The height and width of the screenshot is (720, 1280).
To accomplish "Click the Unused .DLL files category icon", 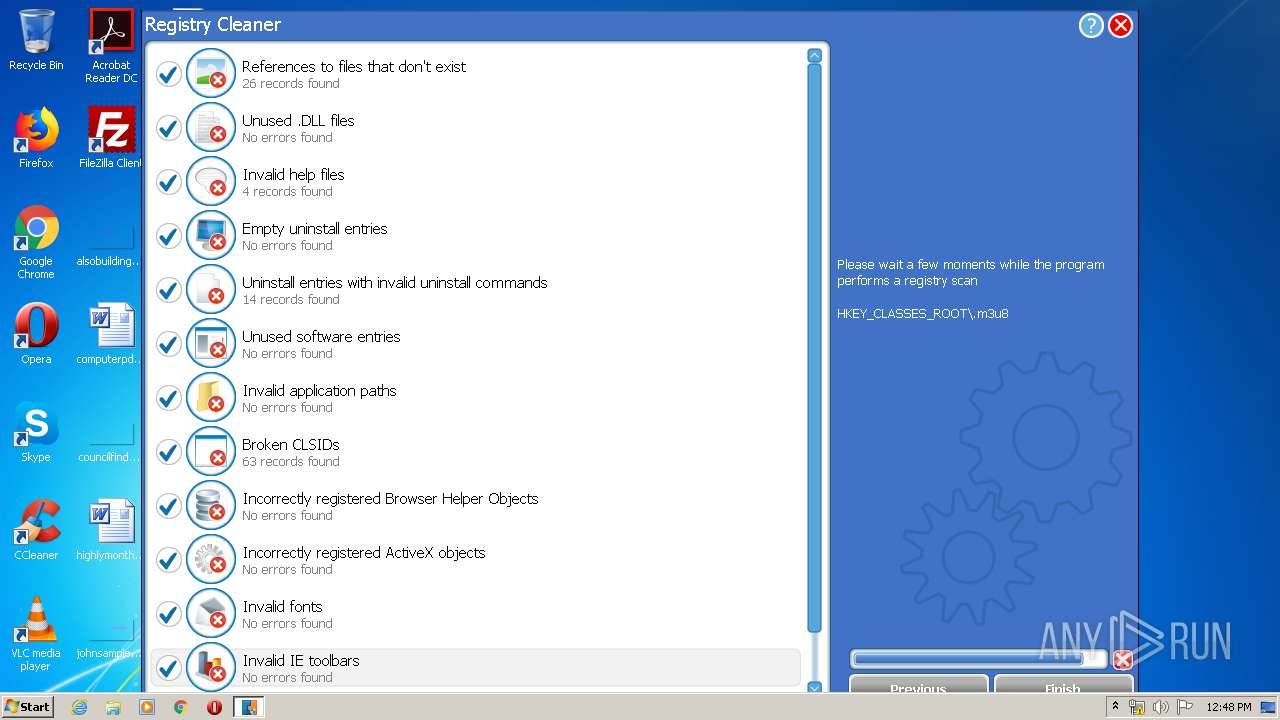I will [211, 128].
